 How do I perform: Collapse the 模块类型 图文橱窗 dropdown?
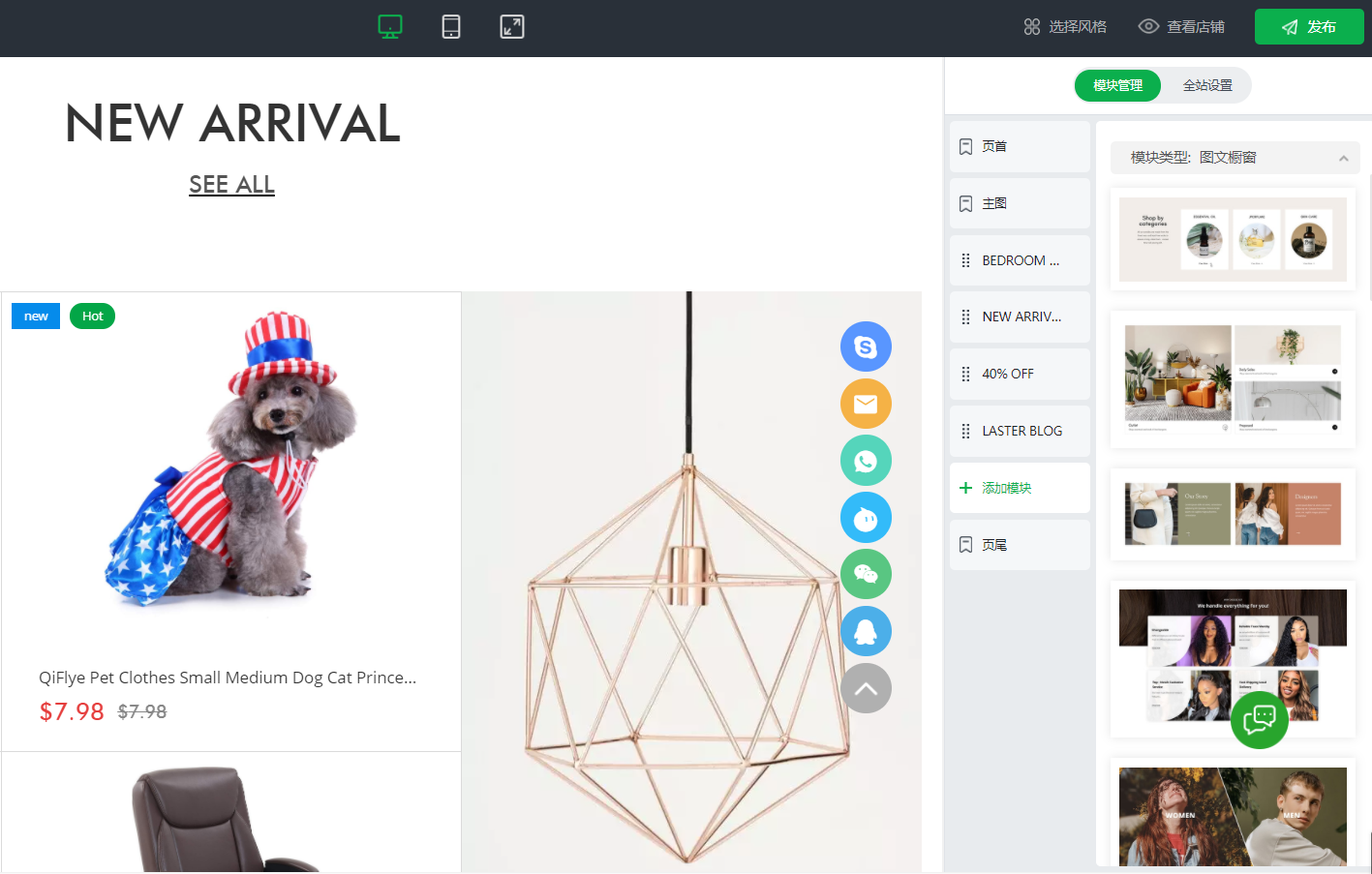(1343, 158)
